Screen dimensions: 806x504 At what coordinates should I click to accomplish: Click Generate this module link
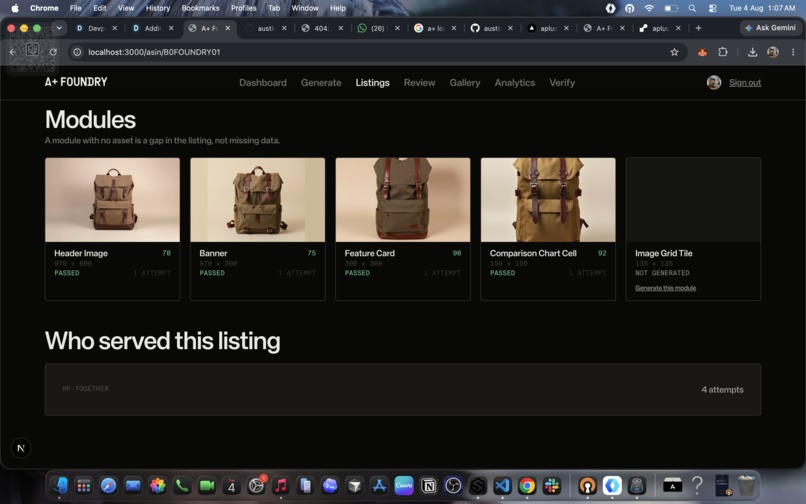(x=665, y=288)
